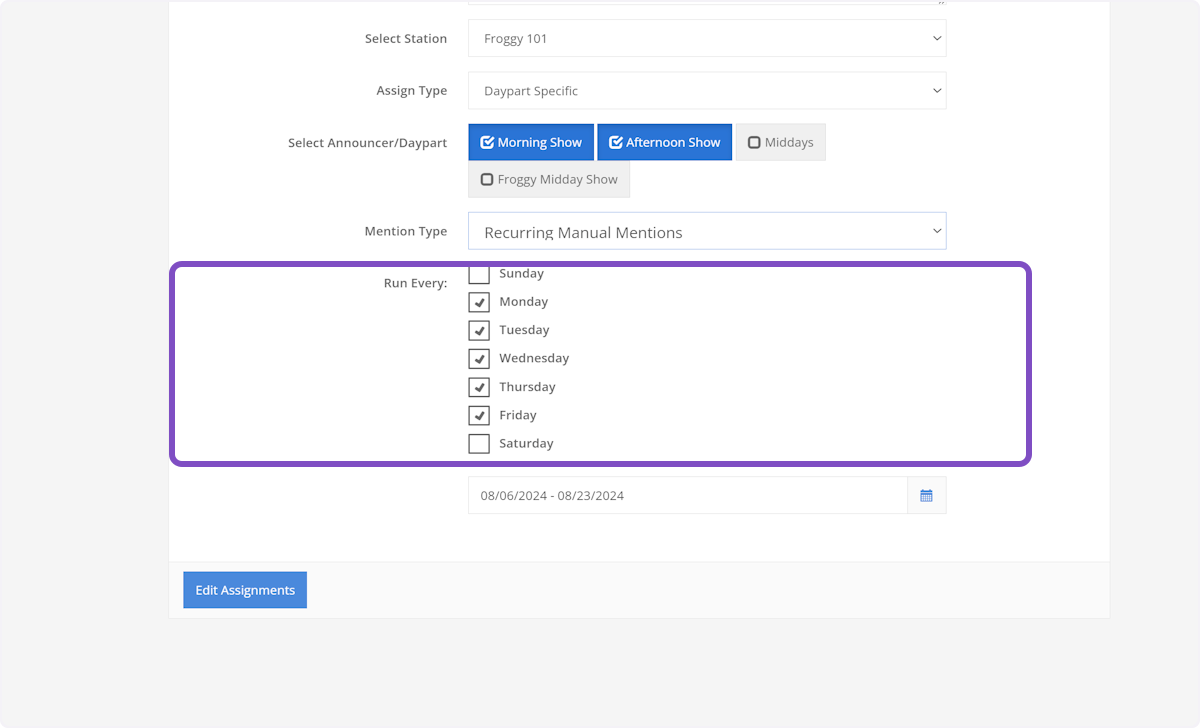Click the date range input field
The height and width of the screenshot is (728, 1200).
pyautogui.click(x=687, y=495)
